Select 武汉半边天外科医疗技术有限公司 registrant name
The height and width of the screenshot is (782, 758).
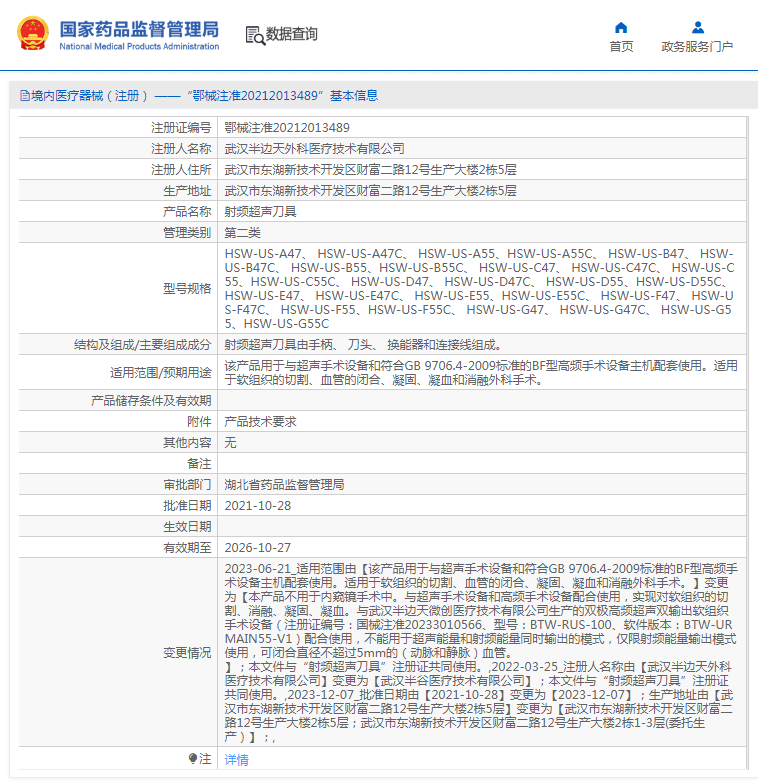tap(314, 149)
